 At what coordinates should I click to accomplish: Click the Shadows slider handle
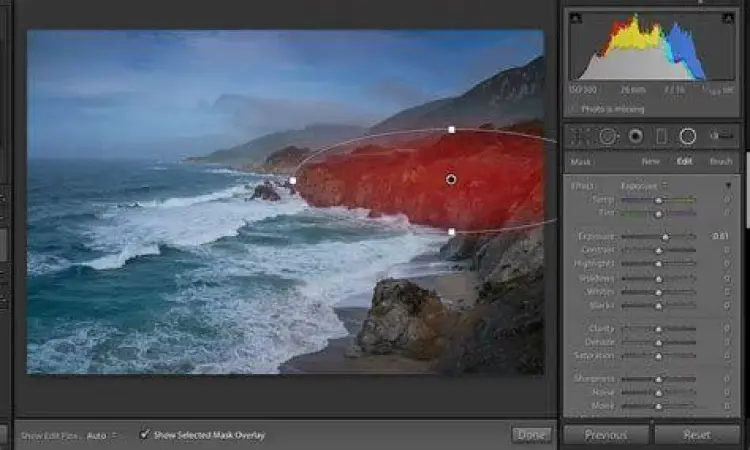click(x=659, y=278)
